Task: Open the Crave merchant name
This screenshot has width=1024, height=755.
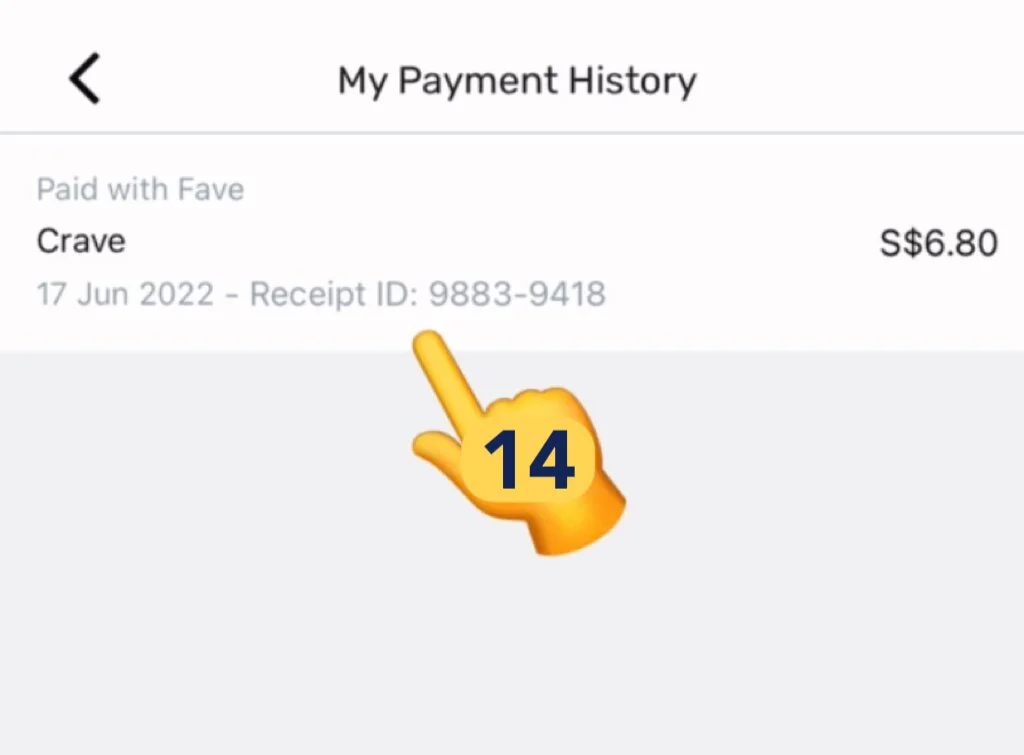Action: point(81,241)
